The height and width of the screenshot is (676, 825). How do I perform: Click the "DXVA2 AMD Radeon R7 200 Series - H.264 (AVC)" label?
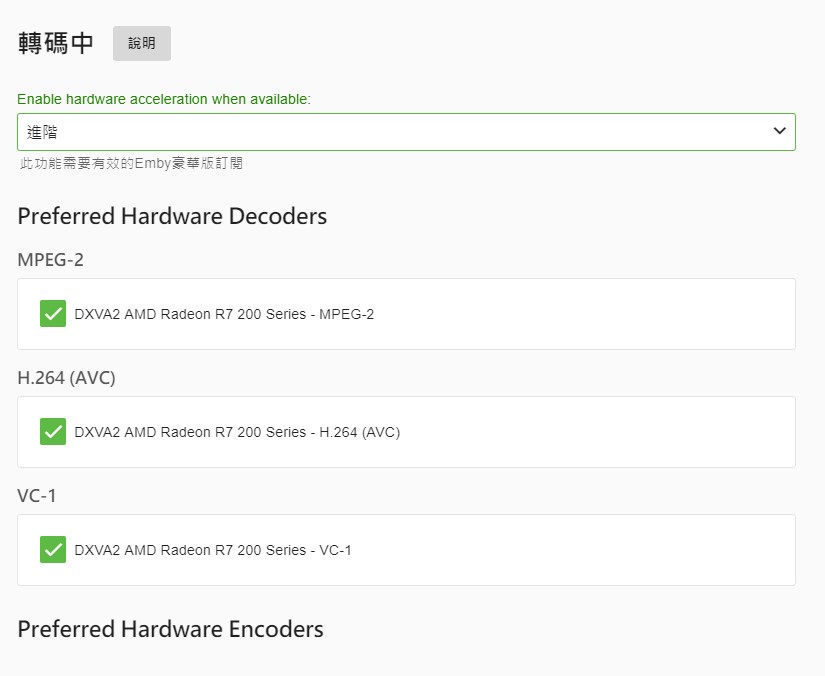click(237, 432)
